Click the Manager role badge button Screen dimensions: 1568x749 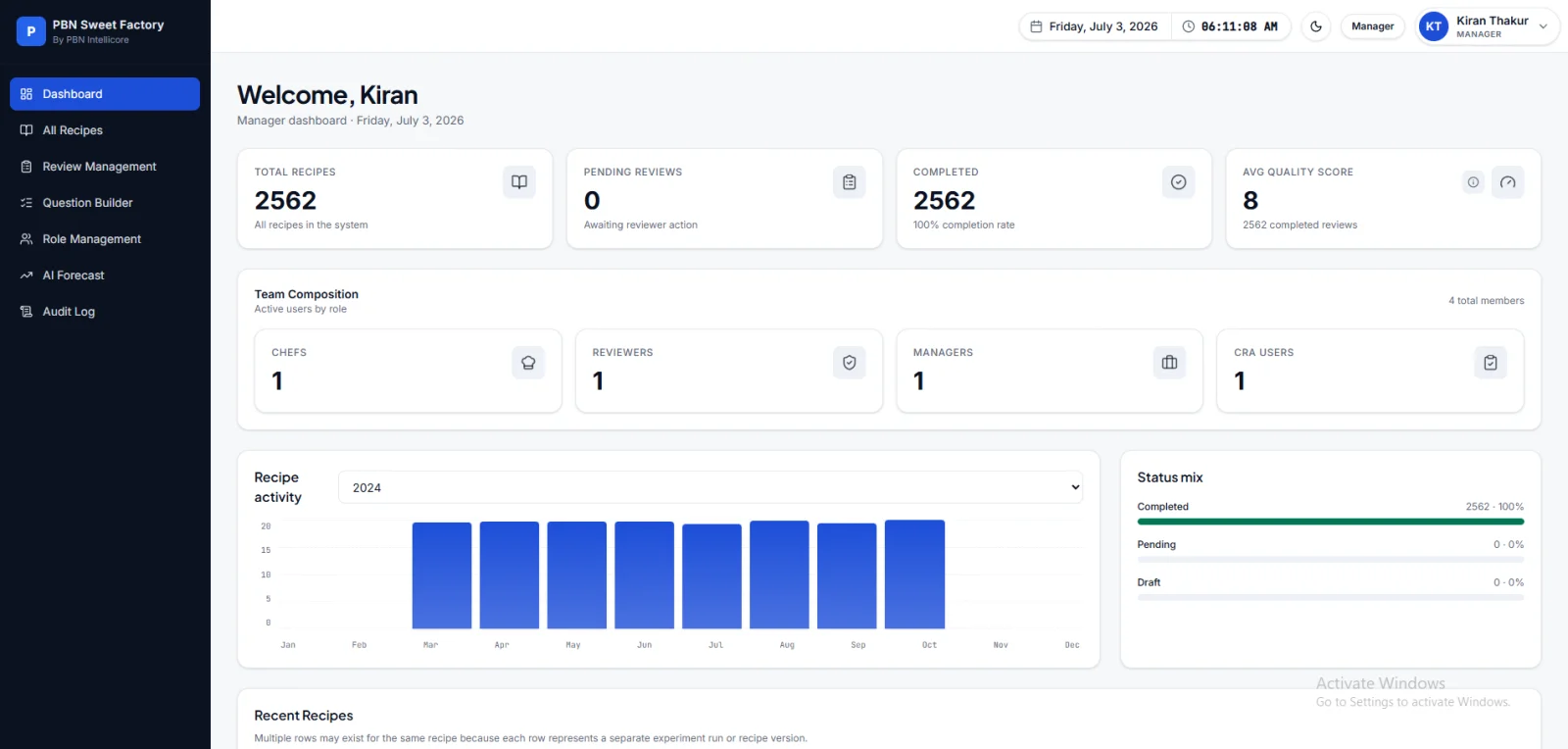click(x=1373, y=26)
